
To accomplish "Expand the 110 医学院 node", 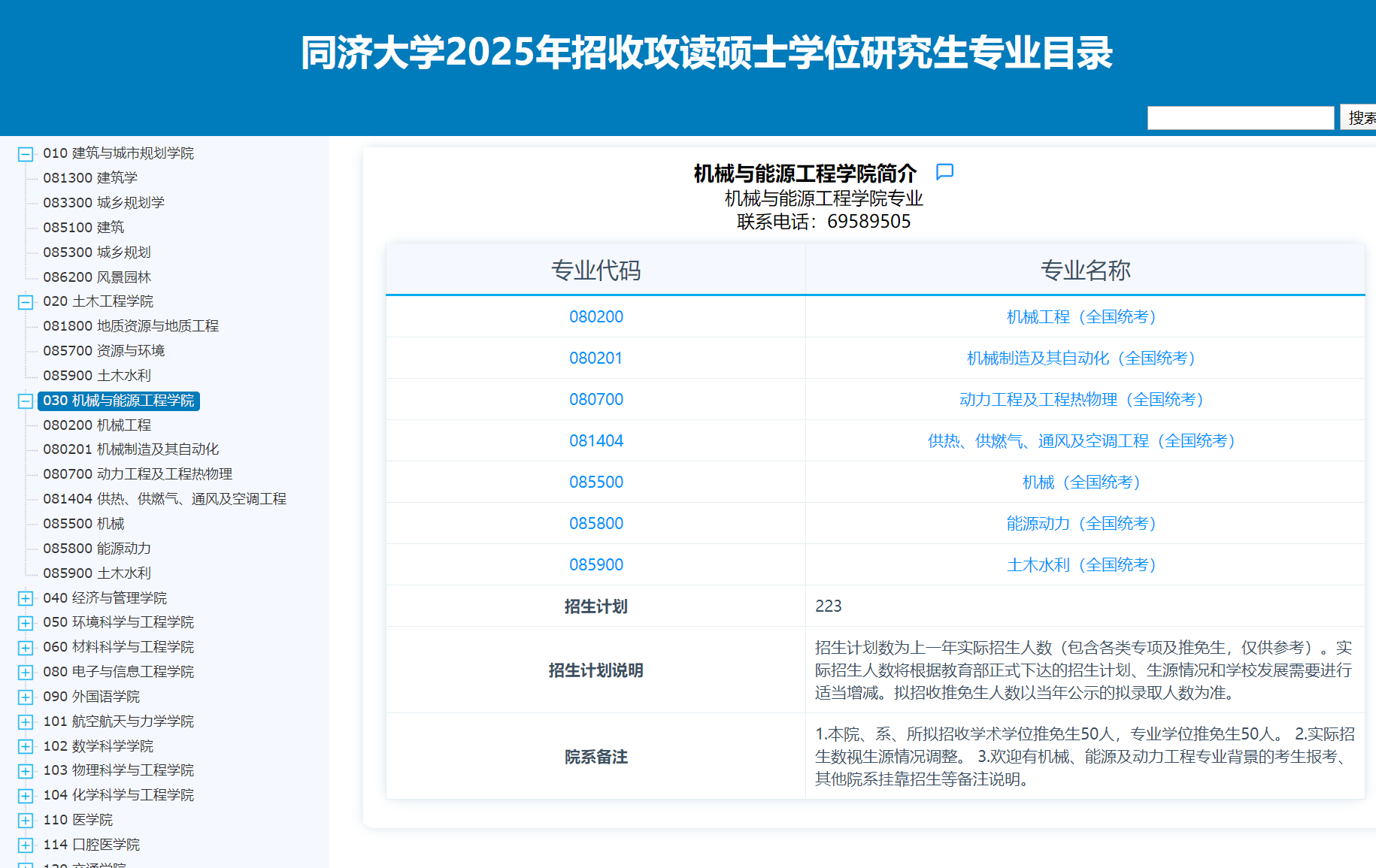I will [x=26, y=821].
